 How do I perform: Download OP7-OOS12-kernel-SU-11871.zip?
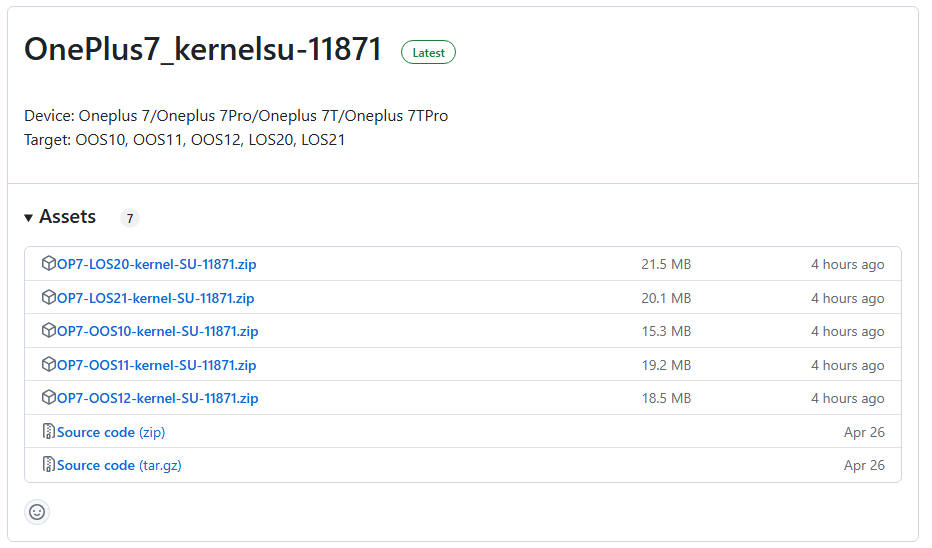click(x=158, y=399)
